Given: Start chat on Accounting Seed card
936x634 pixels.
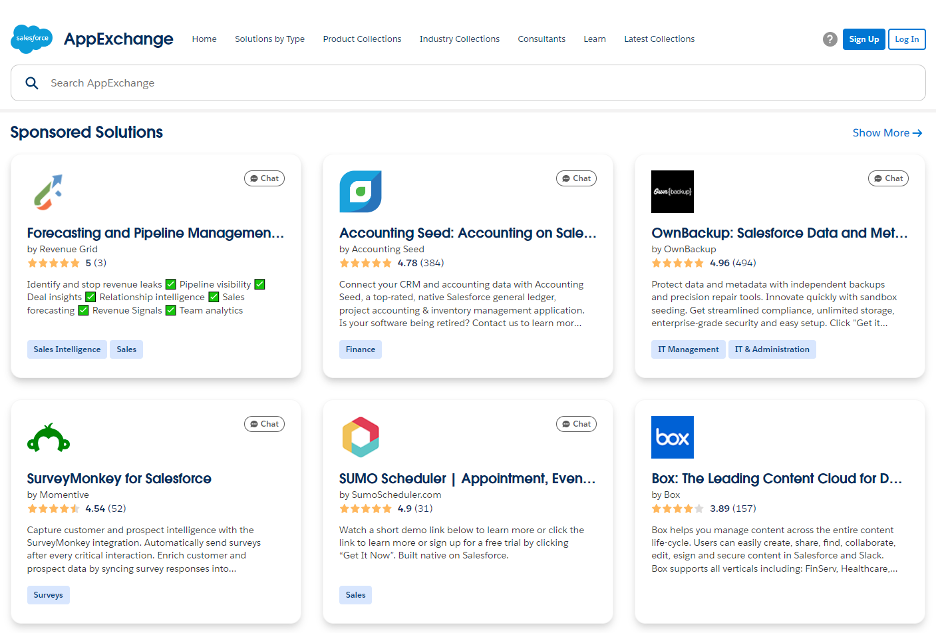Looking at the screenshot, I should point(576,178).
